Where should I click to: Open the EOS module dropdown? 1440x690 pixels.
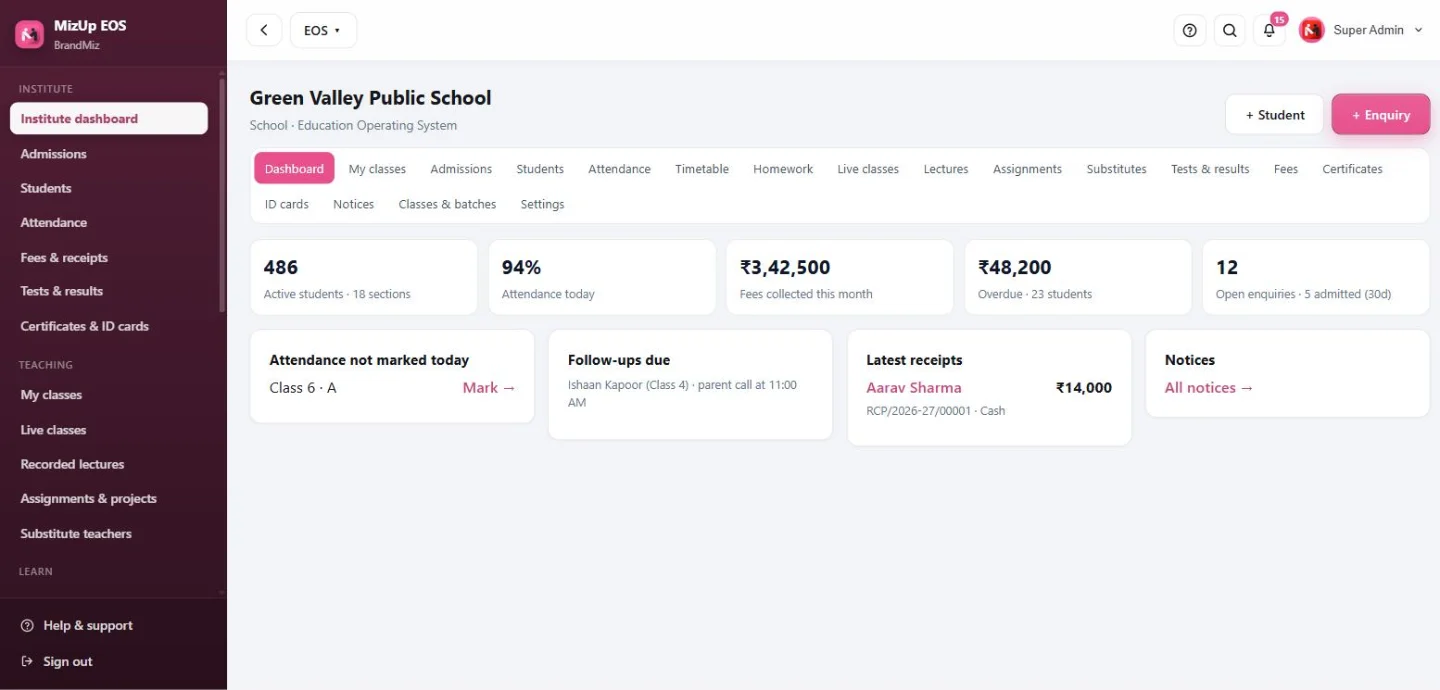point(323,30)
